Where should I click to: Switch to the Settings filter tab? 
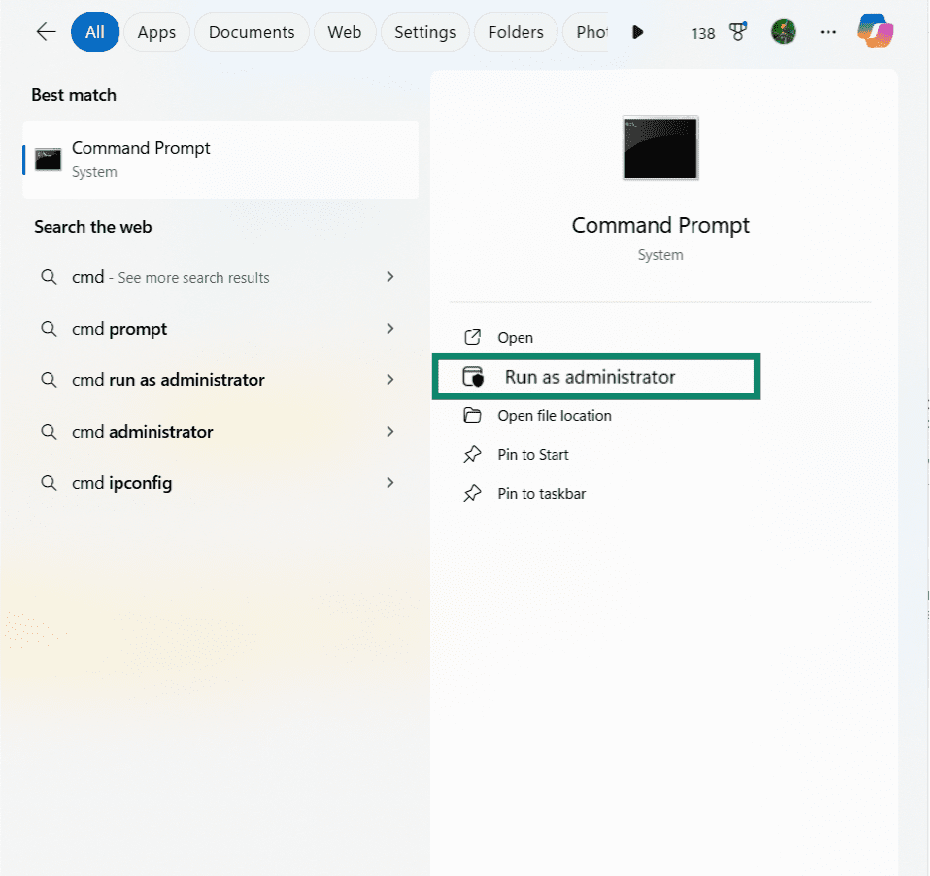[425, 32]
